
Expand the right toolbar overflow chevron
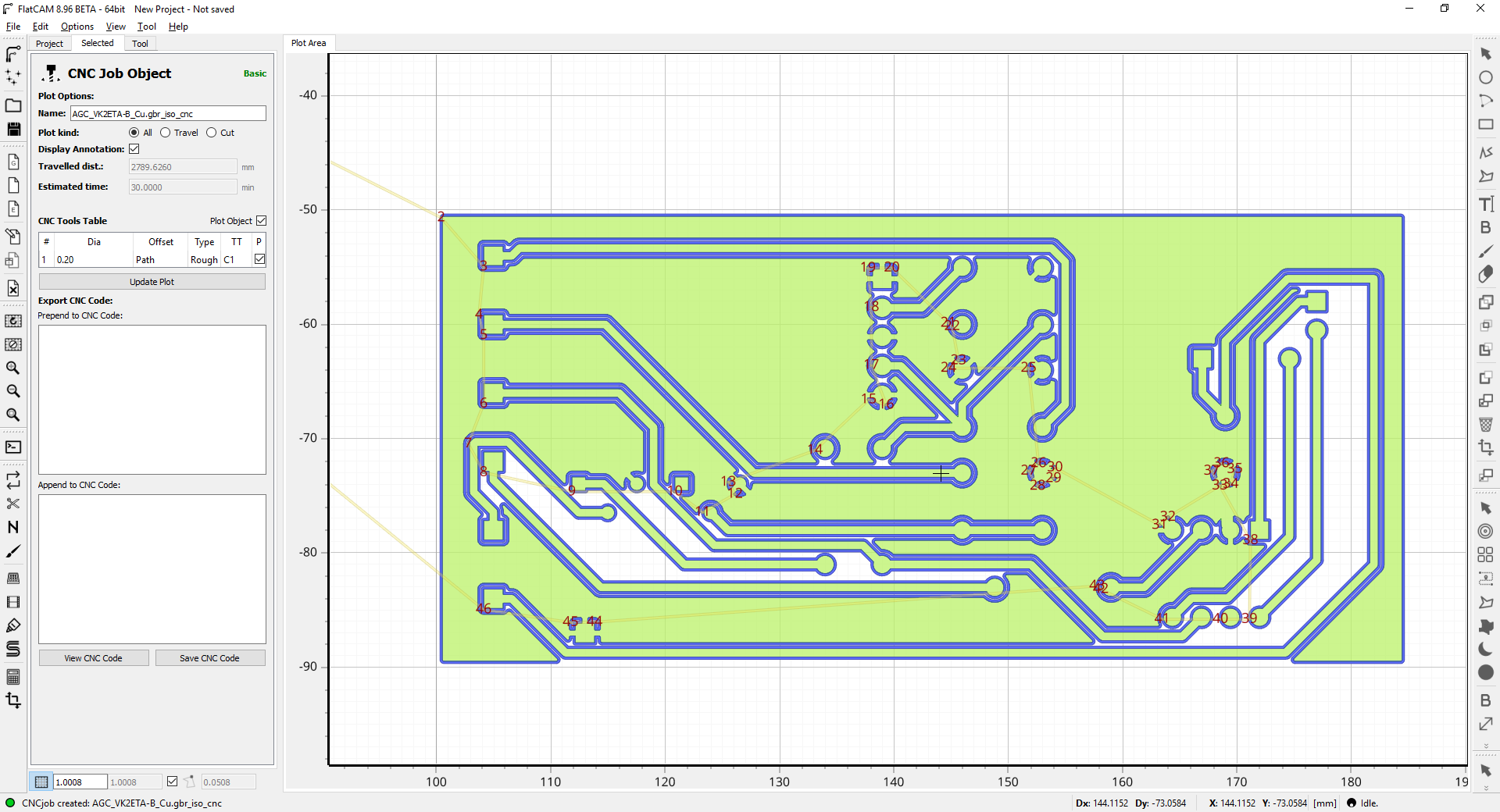pos(1486,746)
